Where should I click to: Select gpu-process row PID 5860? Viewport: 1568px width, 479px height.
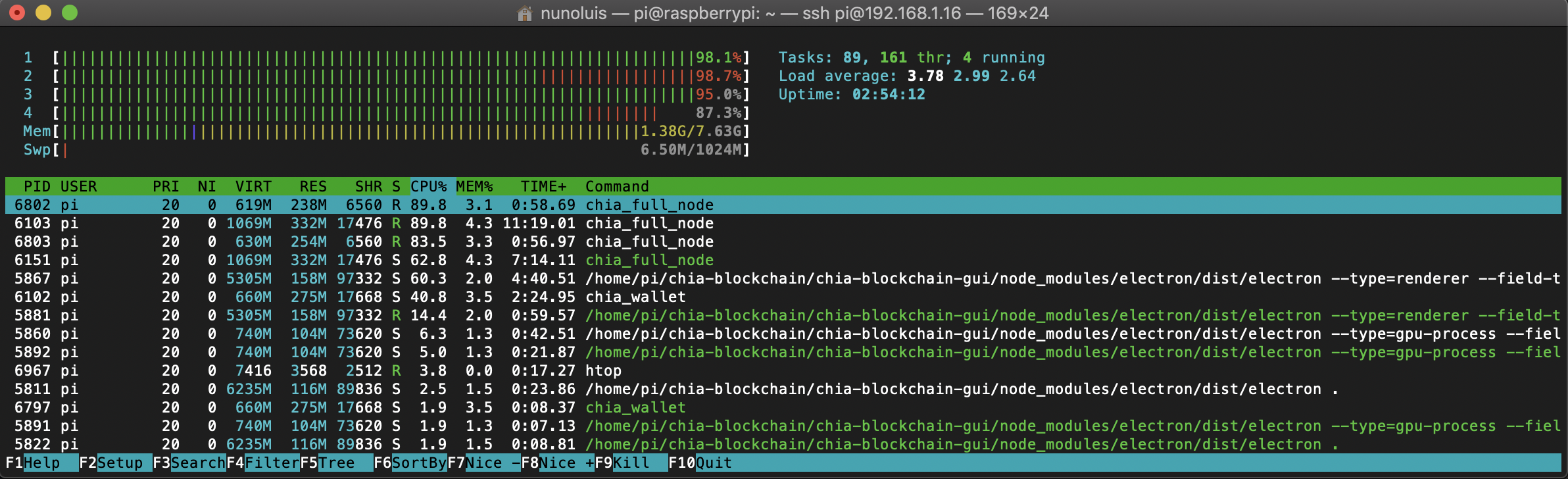783,334
